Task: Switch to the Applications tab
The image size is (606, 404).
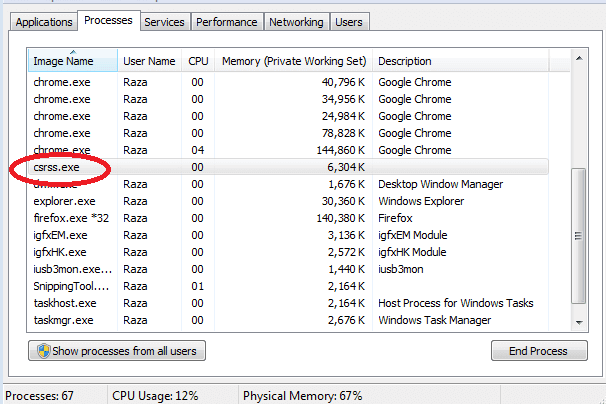Action: pos(45,22)
